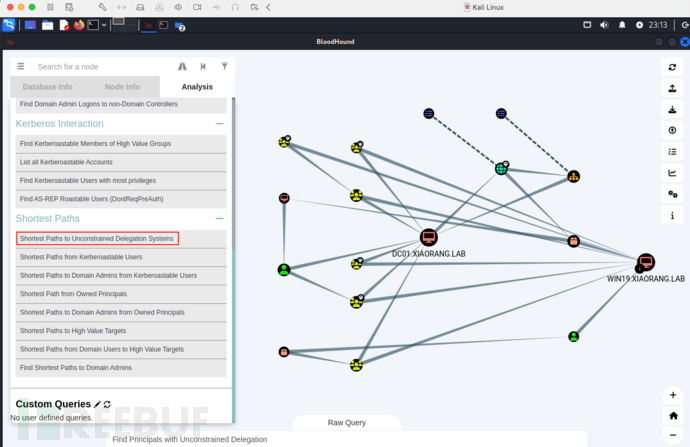Run Shortest Paths to Domain Admins from Kerberoastable Users
Image resolution: width=690 pixels, height=447 pixels.
pos(121,276)
